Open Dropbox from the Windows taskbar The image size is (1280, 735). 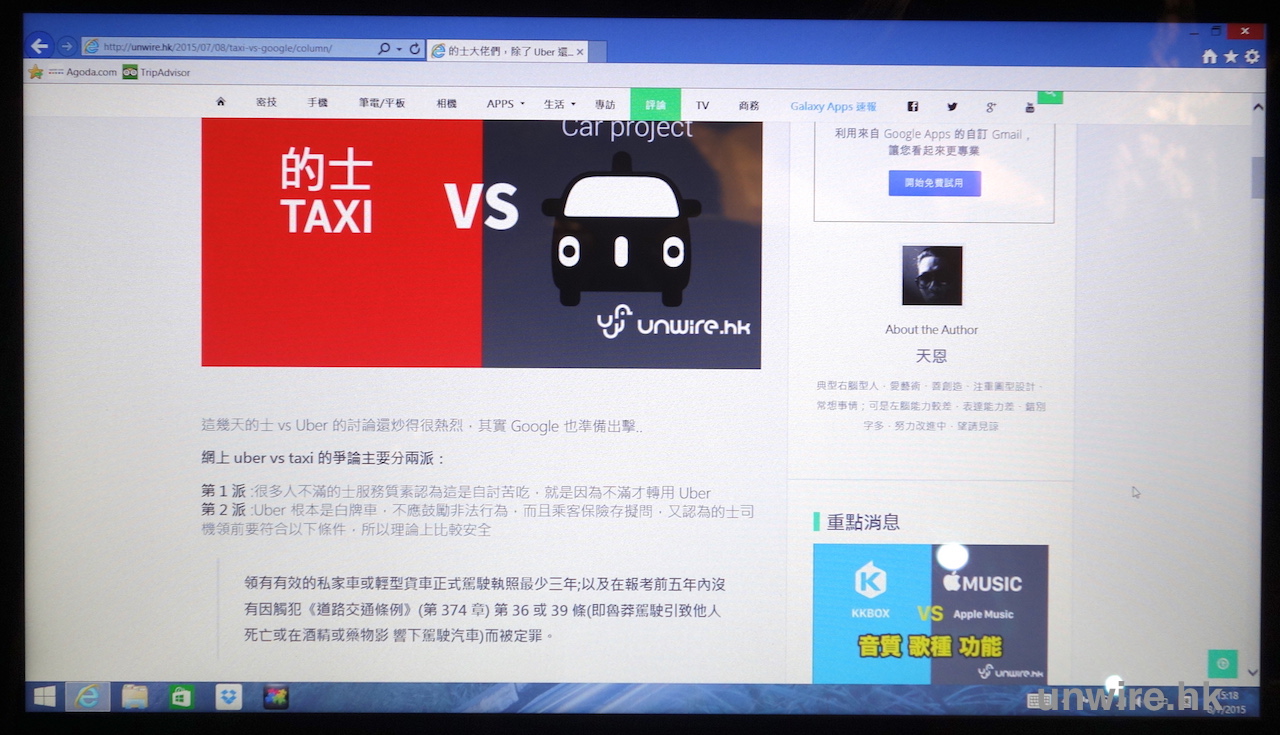coord(229,696)
